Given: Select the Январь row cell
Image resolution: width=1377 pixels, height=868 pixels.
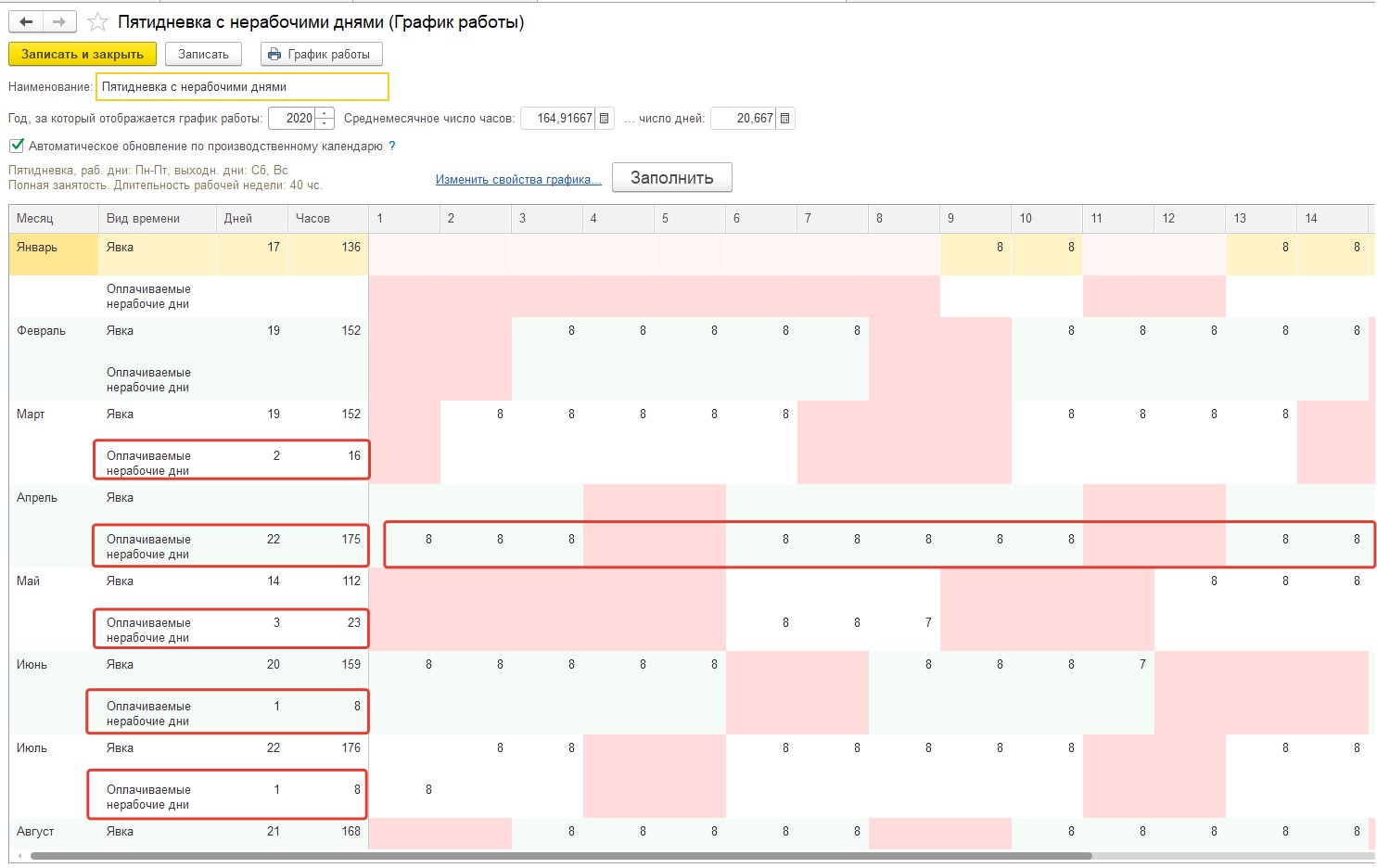Looking at the screenshot, I should [x=54, y=254].
